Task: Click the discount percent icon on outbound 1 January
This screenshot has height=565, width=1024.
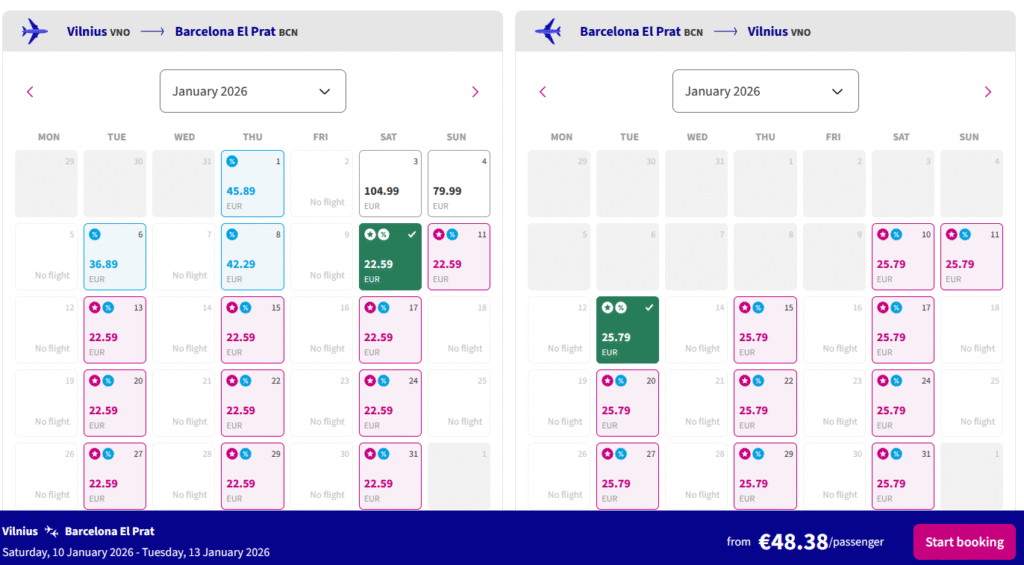Action: coord(232,161)
